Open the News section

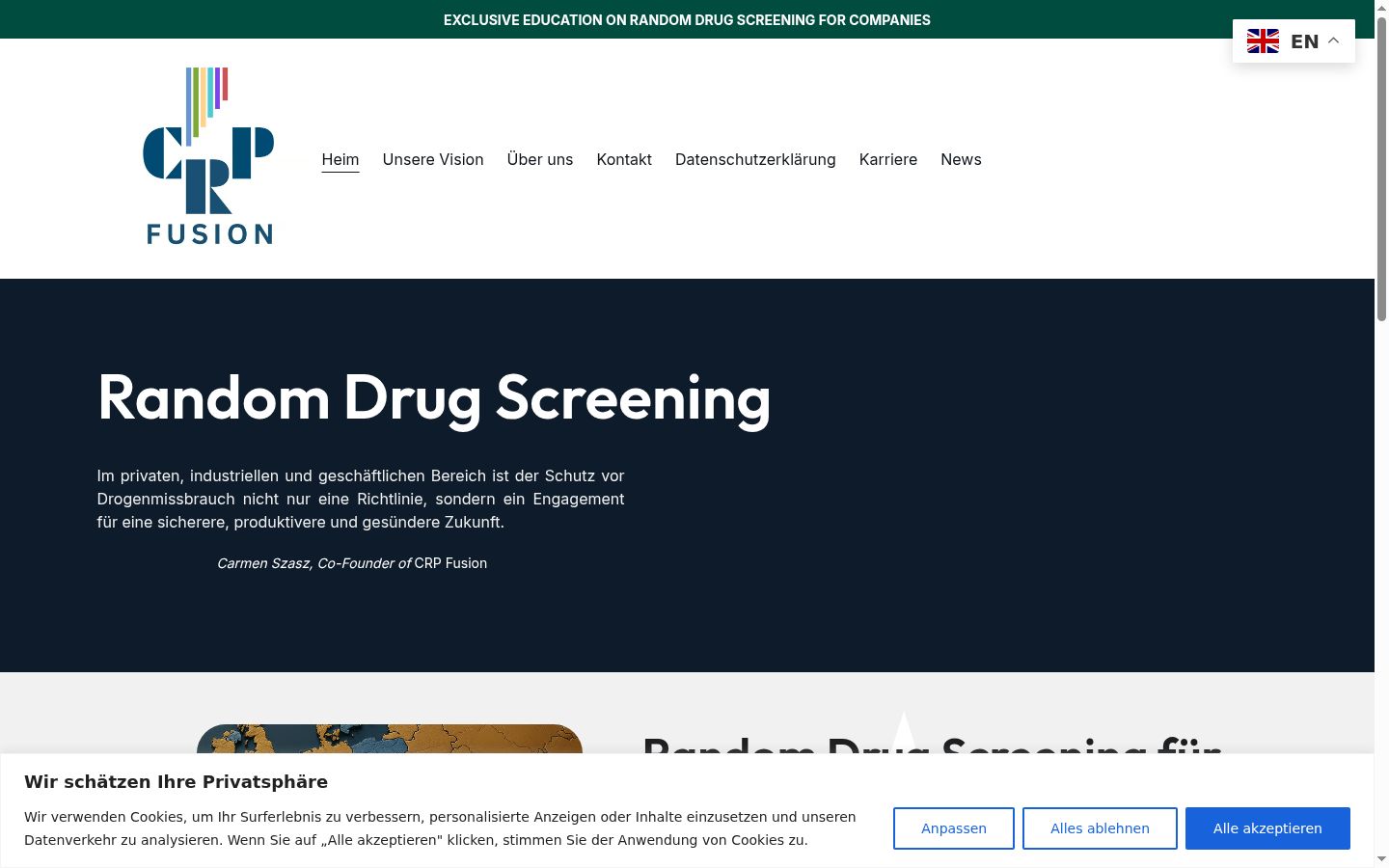pyautogui.click(x=961, y=159)
